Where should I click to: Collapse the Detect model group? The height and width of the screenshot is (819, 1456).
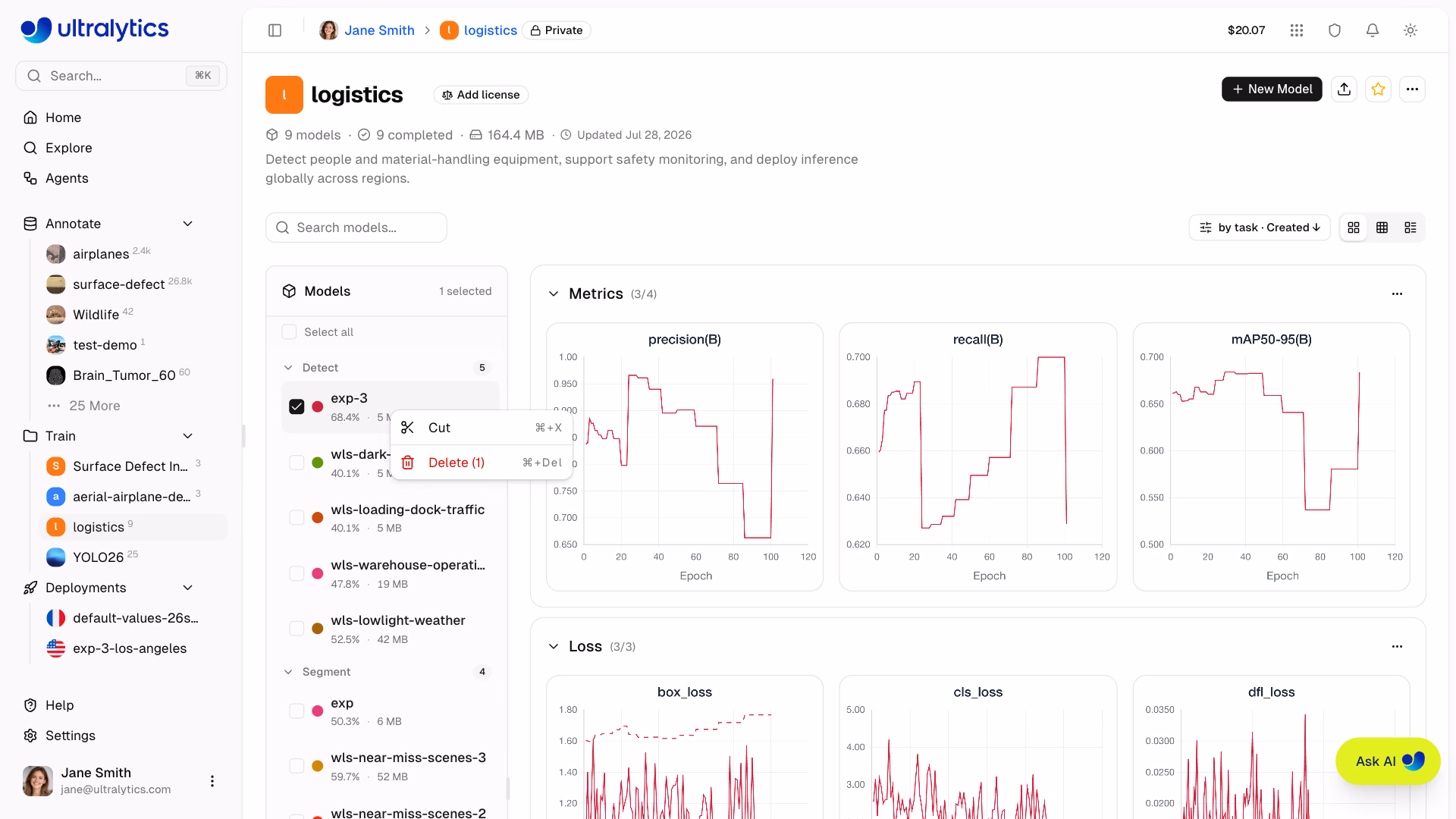click(x=288, y=368)
